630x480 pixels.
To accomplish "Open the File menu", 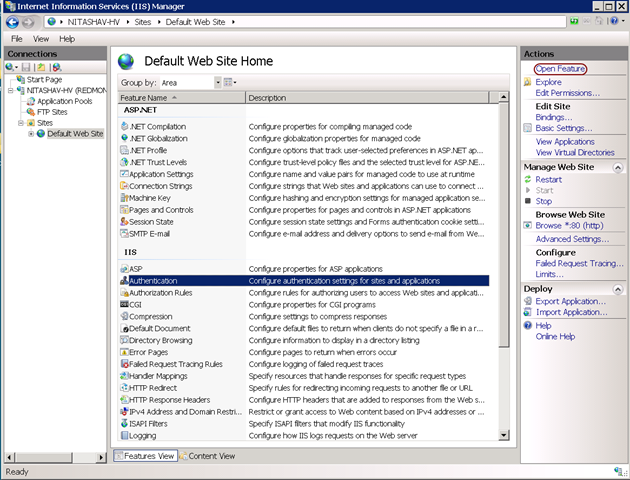I will 17,39.
